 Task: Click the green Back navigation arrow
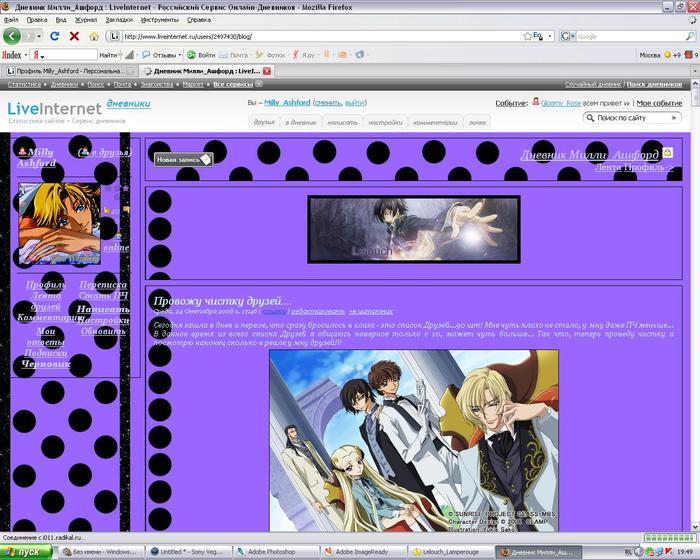[12, 36]
